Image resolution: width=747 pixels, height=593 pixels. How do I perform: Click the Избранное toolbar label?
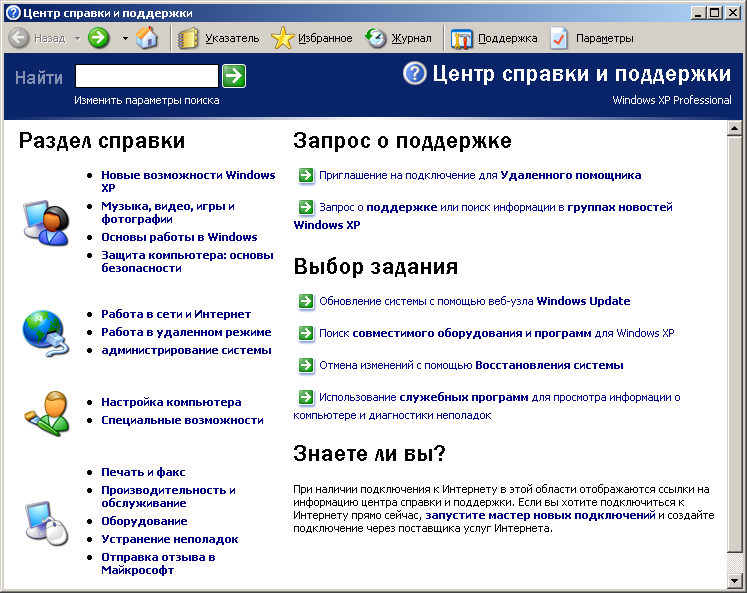coord(325,39)
